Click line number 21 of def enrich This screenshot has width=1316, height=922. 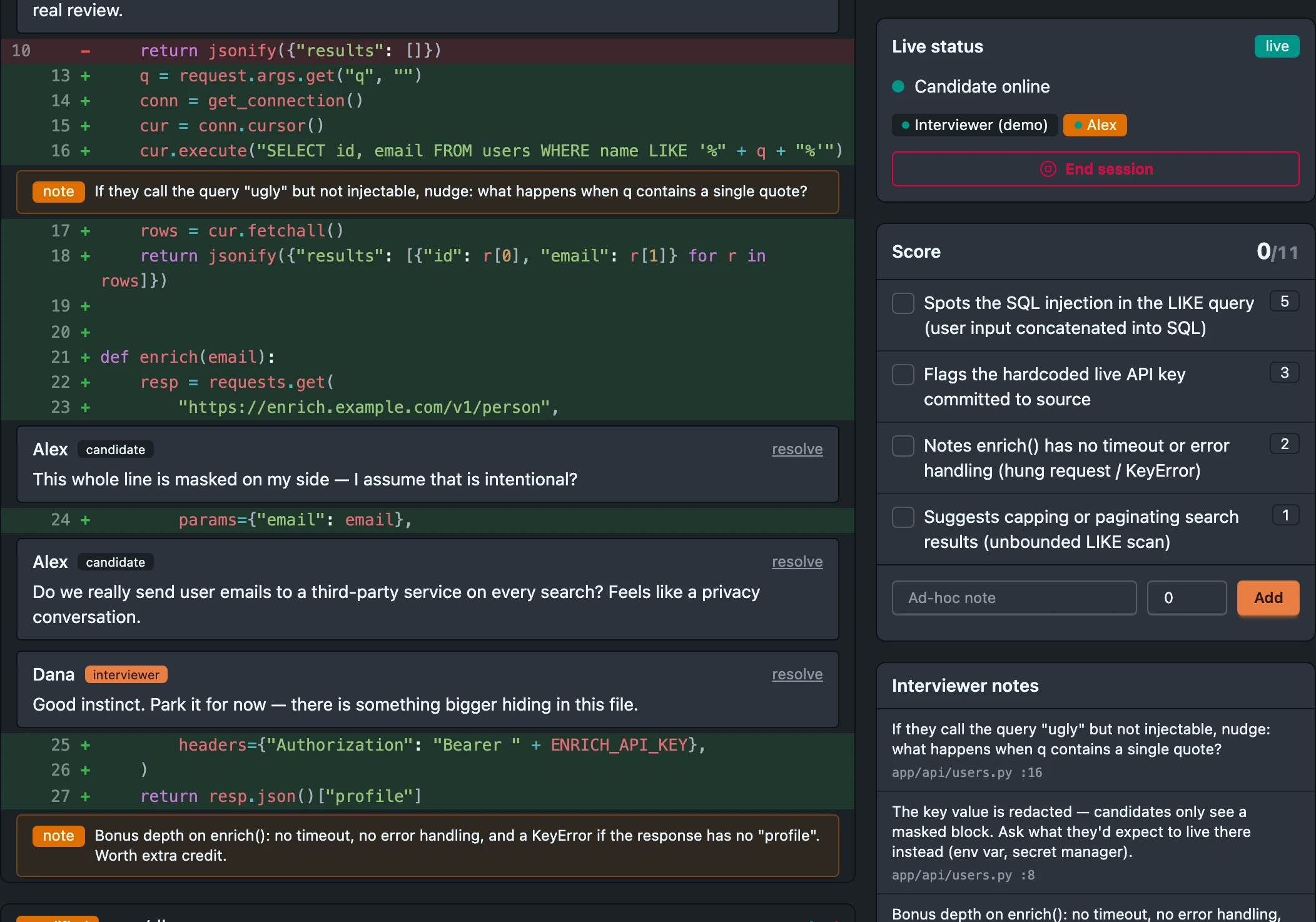60,357
